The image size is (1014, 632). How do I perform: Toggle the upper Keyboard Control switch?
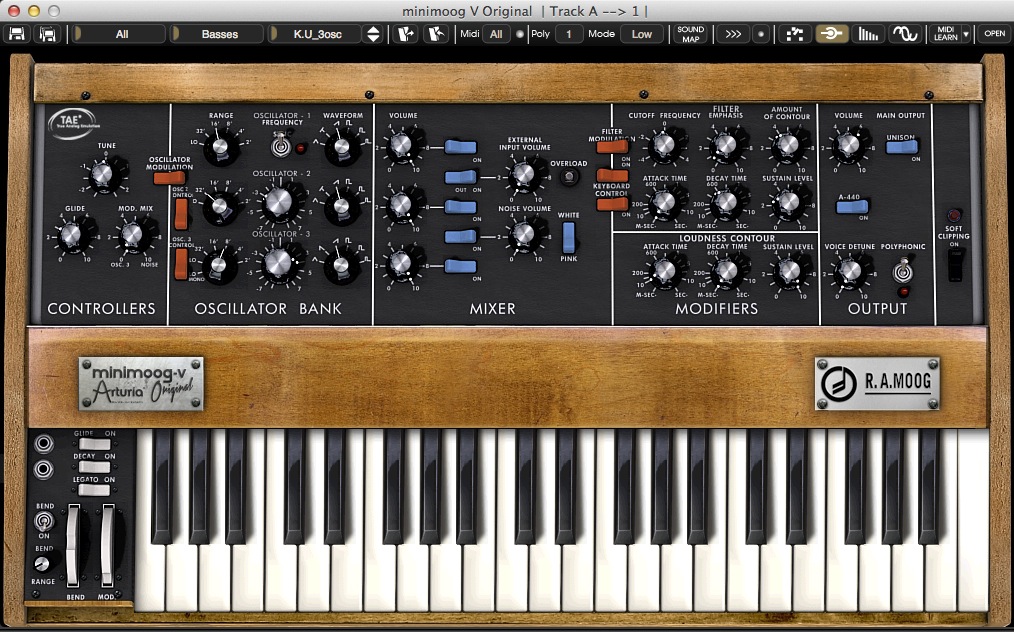coord(612,175)
